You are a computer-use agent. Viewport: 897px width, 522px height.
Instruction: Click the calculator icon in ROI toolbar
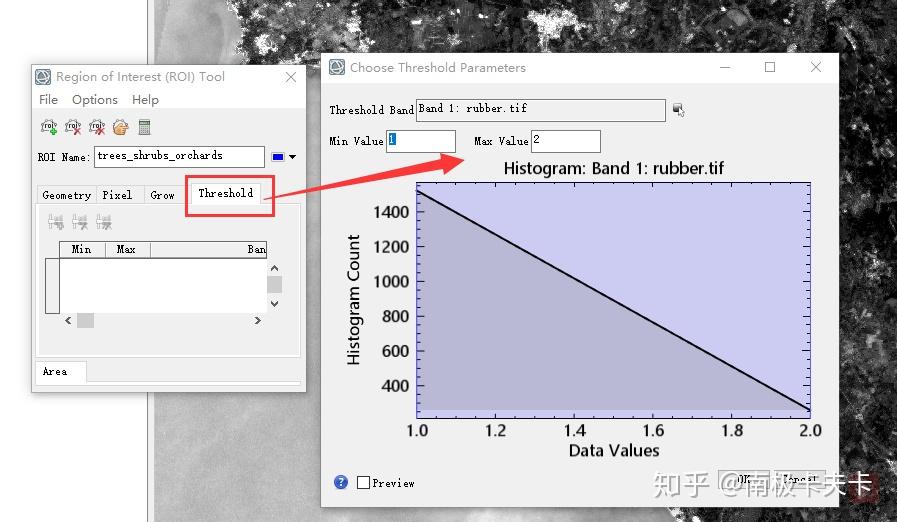[144, 127]
